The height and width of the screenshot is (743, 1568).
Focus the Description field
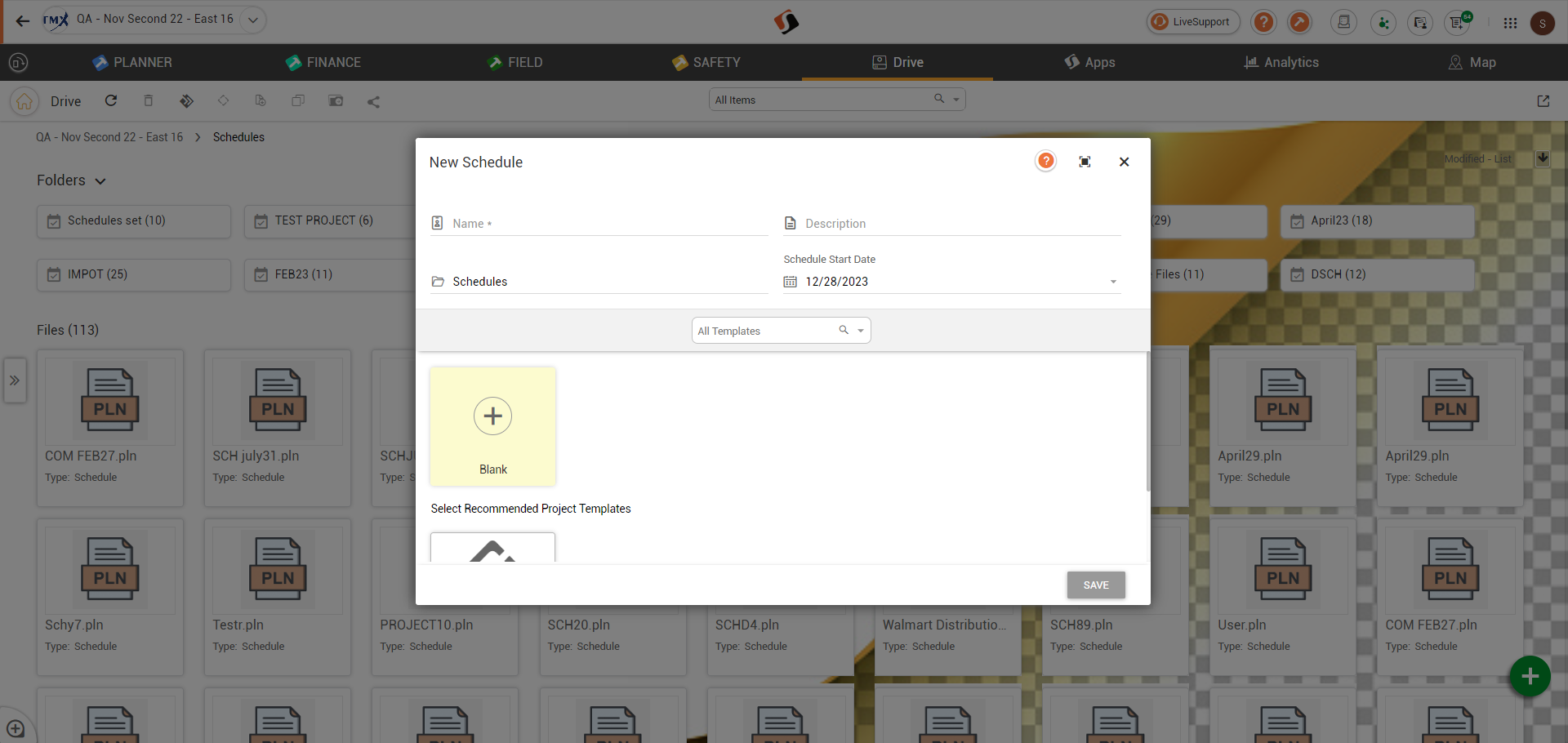(x=952, y=224)
